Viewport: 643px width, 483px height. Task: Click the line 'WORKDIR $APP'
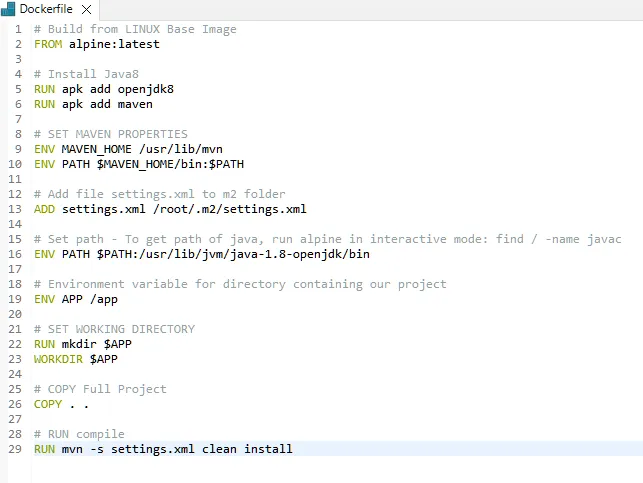(76, 359)
